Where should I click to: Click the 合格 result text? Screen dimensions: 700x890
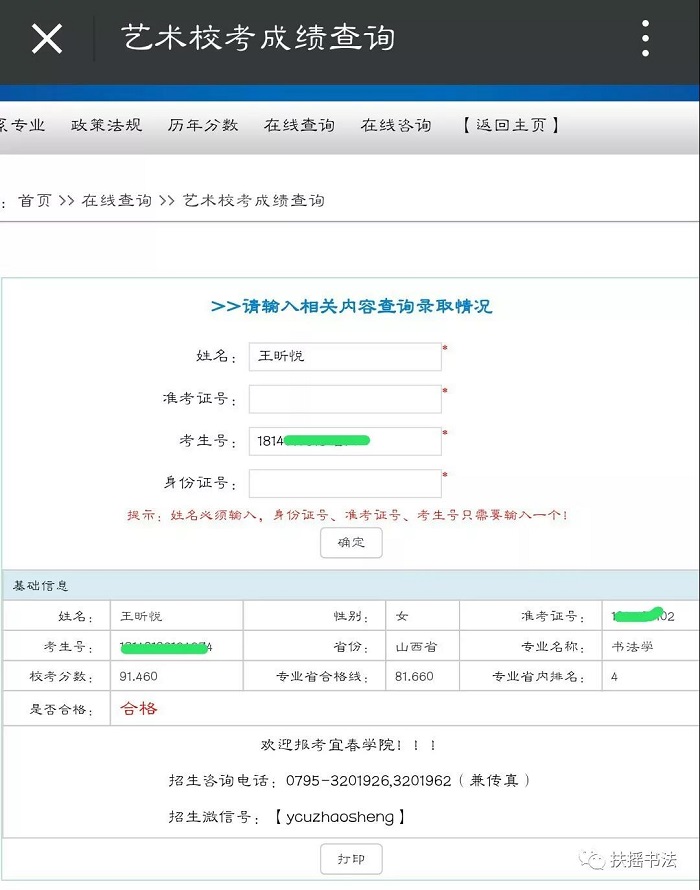139,709
